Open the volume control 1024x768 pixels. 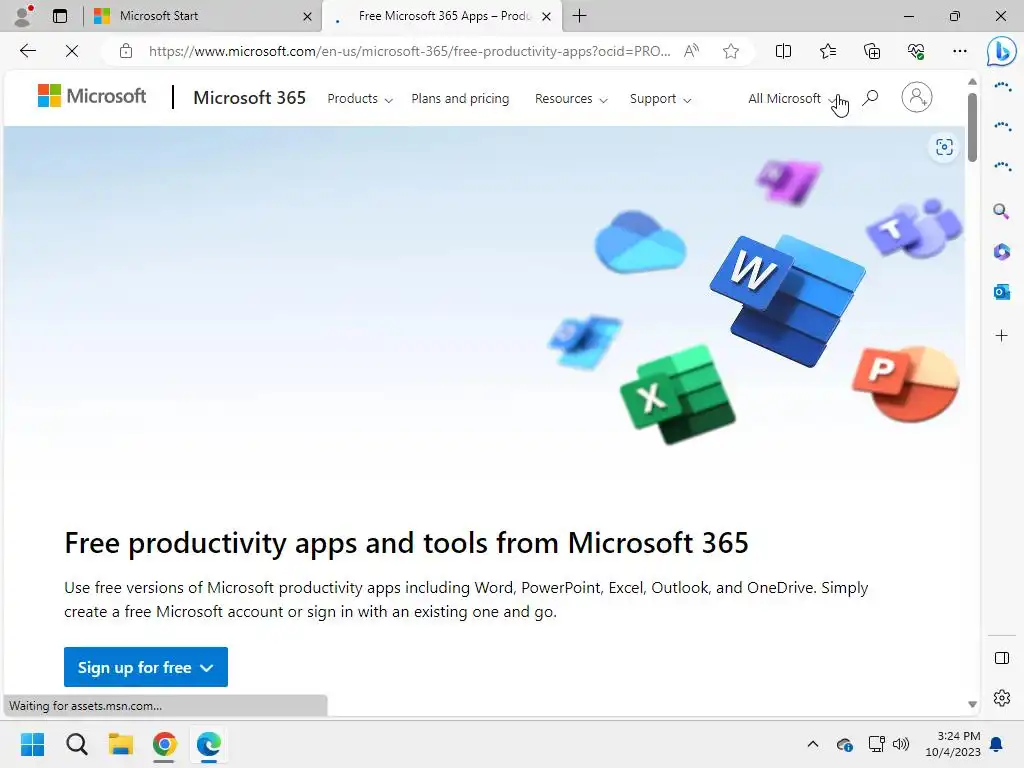pyautogui.click(x=901, y=744)
